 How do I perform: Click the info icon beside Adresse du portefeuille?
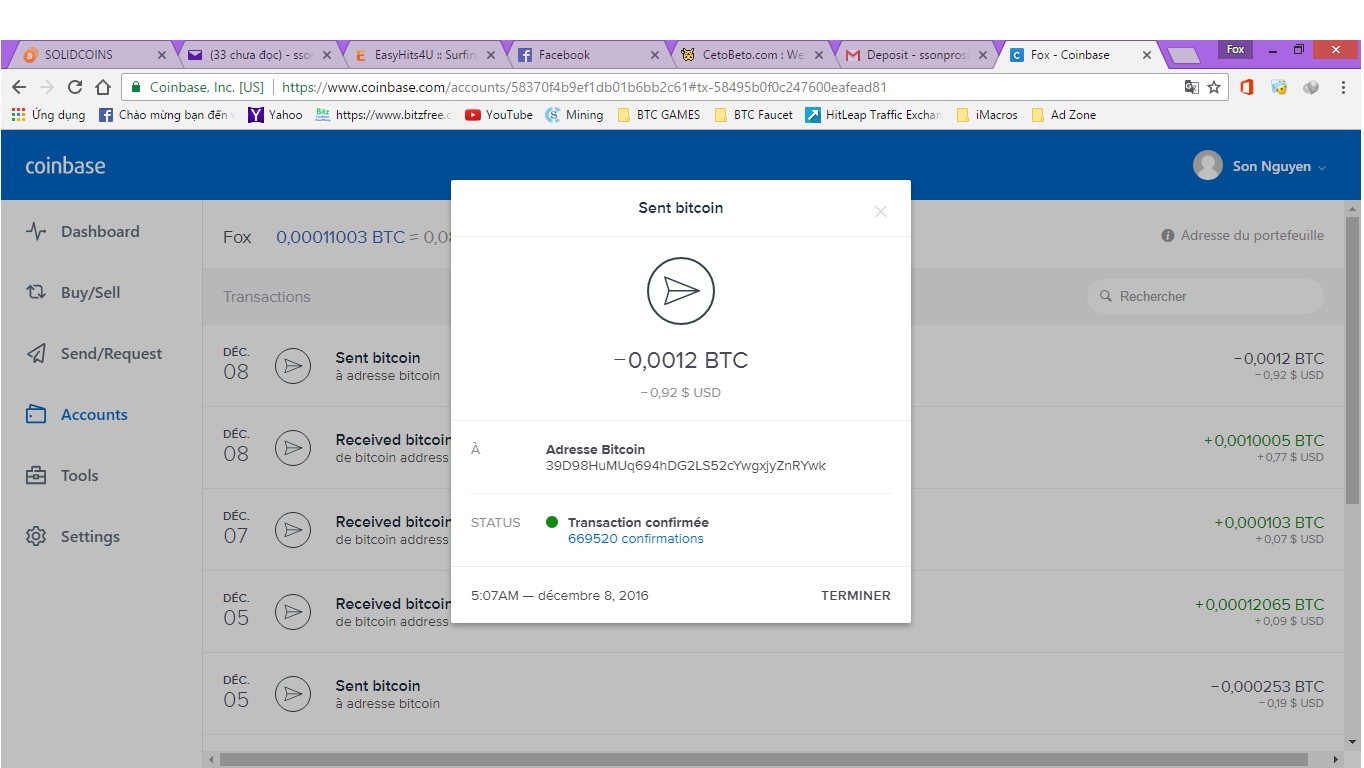click(x=1167, y=236)
